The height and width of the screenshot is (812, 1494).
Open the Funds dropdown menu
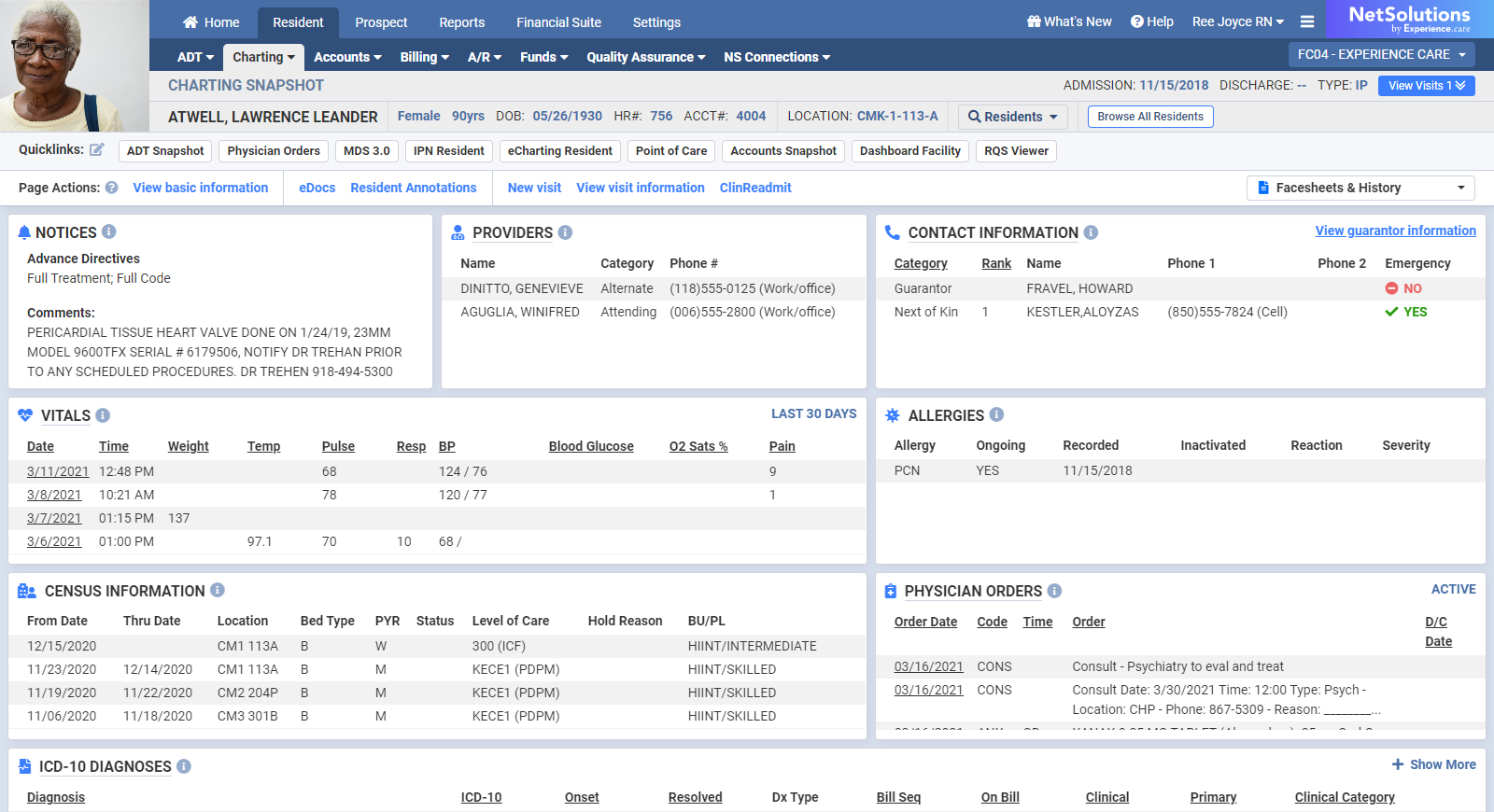click(x=544, y=57)
